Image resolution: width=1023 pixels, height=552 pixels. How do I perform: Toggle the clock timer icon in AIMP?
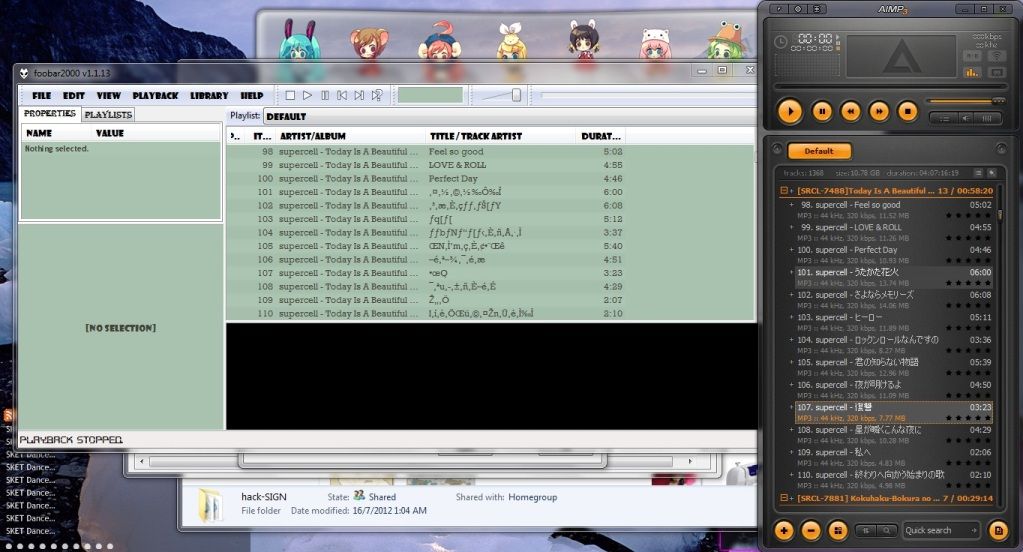tap(781, 41)
